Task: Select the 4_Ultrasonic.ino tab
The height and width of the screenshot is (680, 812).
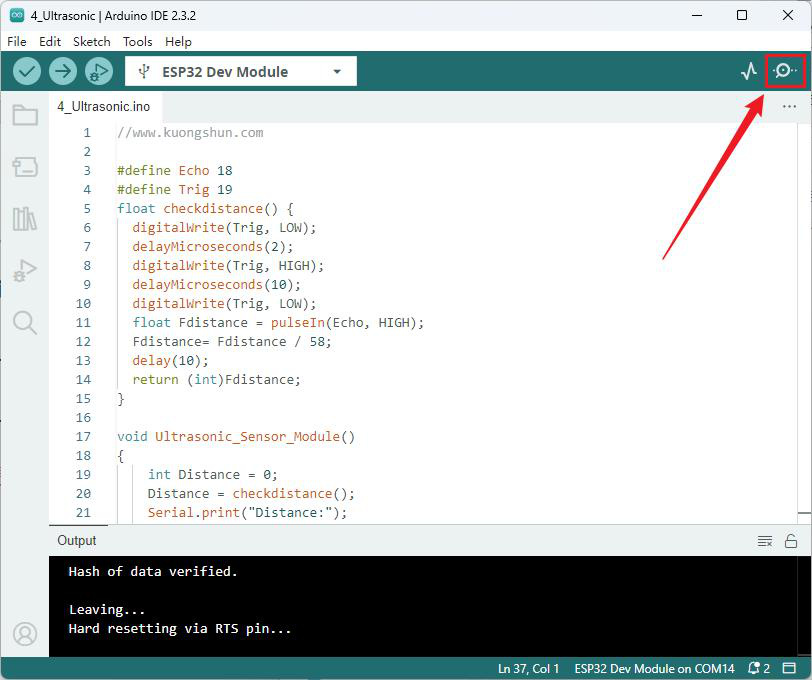Action: coord(104,107)
